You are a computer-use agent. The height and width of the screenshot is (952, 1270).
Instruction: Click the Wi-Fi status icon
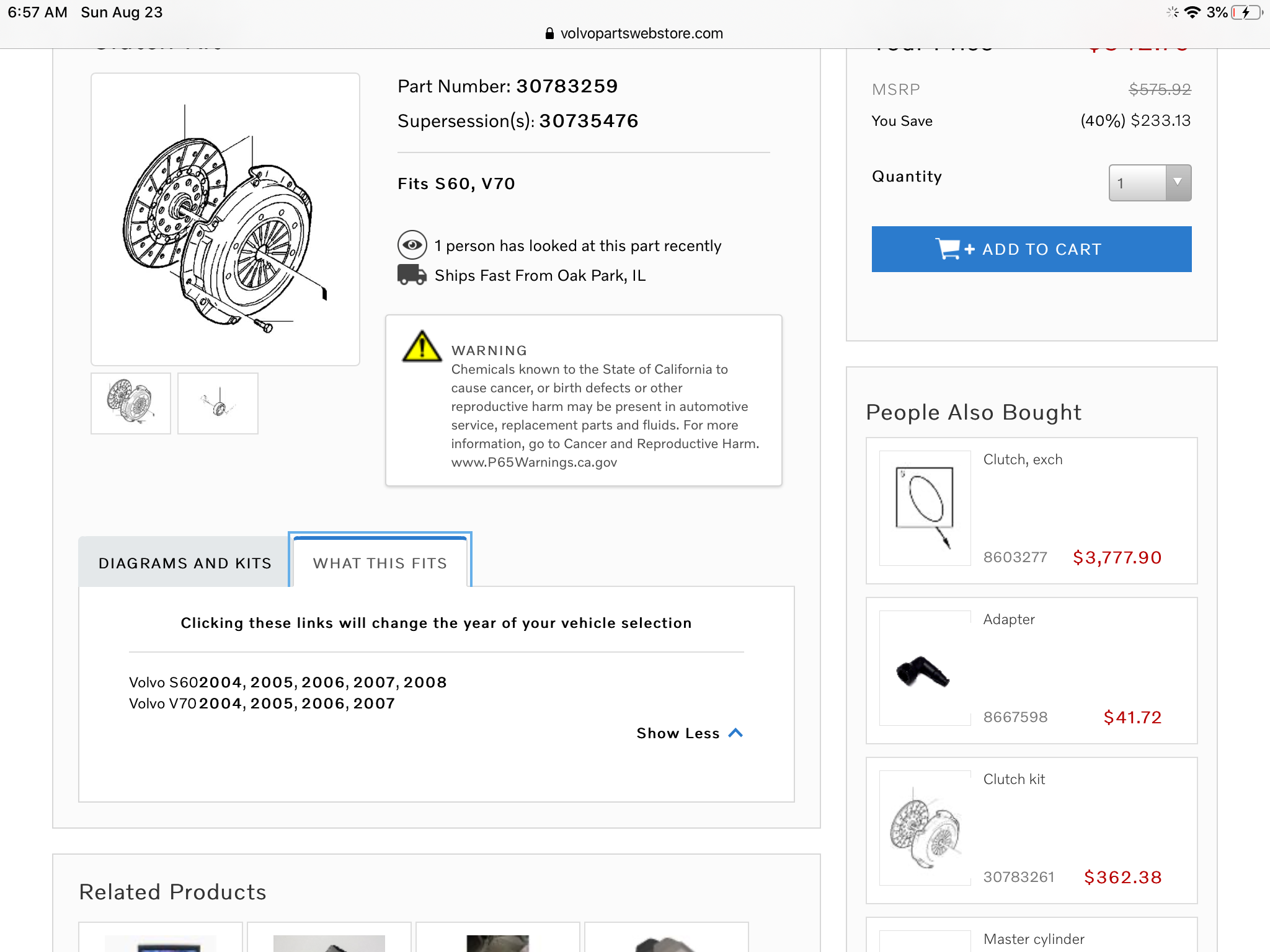(x=1192, y=12)
